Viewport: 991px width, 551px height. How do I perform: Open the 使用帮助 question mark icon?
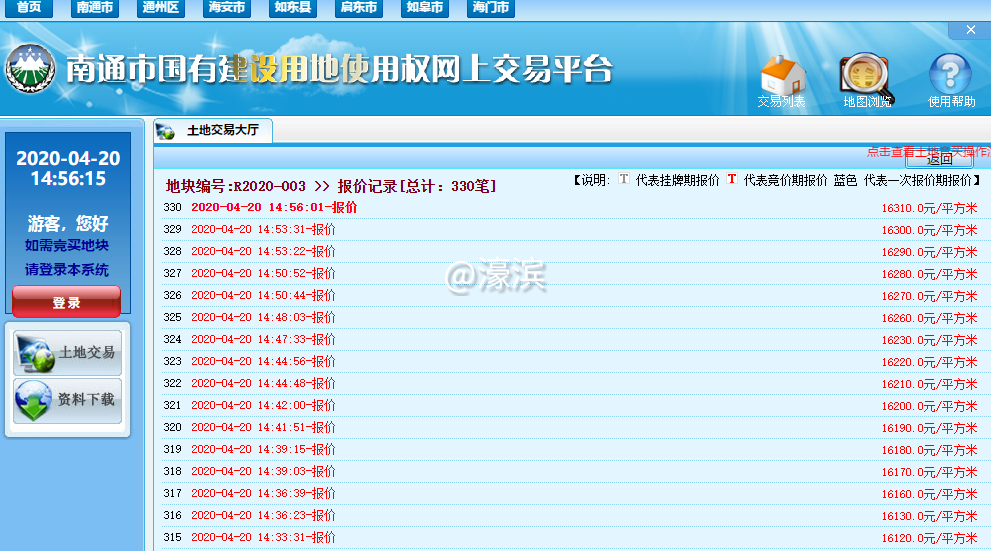[x=950, y=74]
